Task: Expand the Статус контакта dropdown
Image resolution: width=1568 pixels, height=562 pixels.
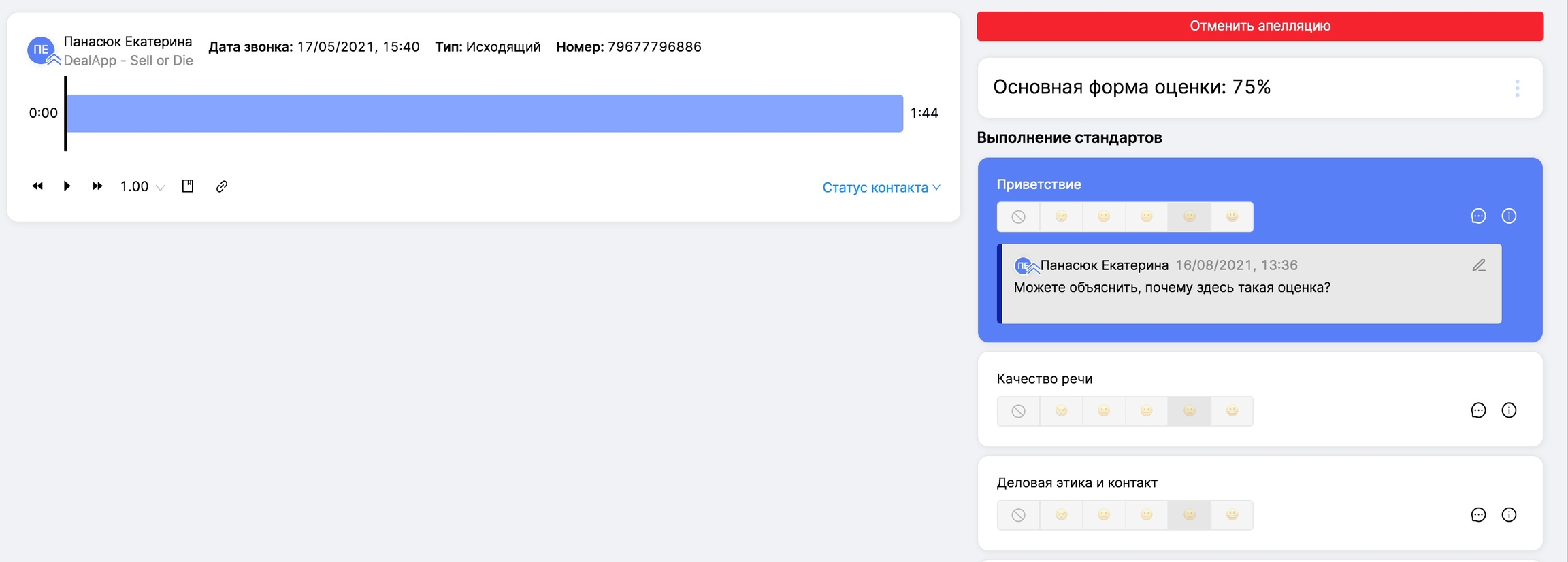Action: click(881, 187)
